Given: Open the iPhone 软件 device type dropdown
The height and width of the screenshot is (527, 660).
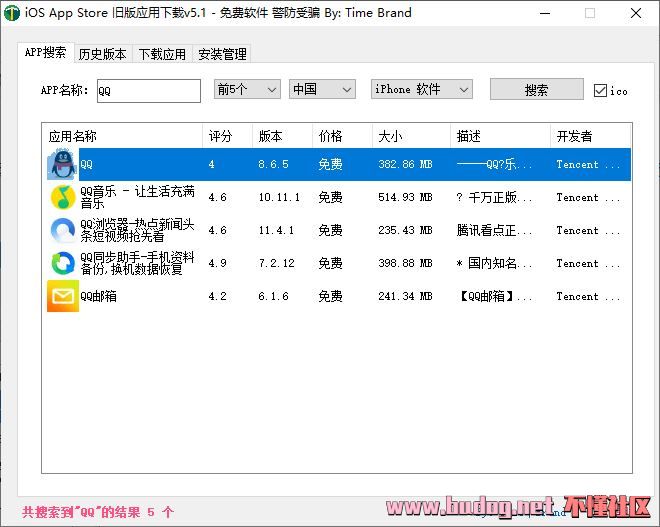Looking at the screenshot, I should 420,89.
